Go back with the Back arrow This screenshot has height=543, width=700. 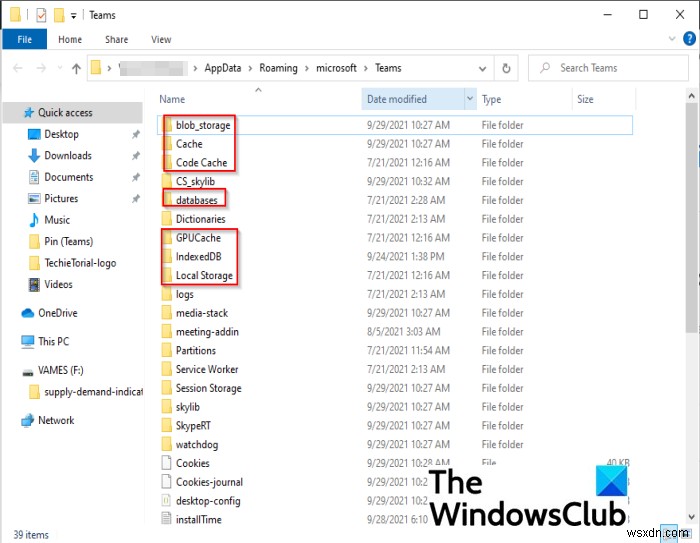(x=18, y=68)
